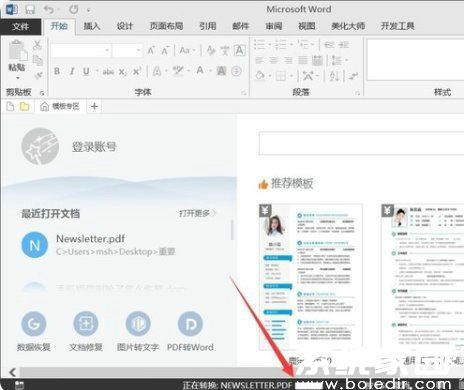Click the scissors cut icon
Screen dimensions: 464x390
37,45
